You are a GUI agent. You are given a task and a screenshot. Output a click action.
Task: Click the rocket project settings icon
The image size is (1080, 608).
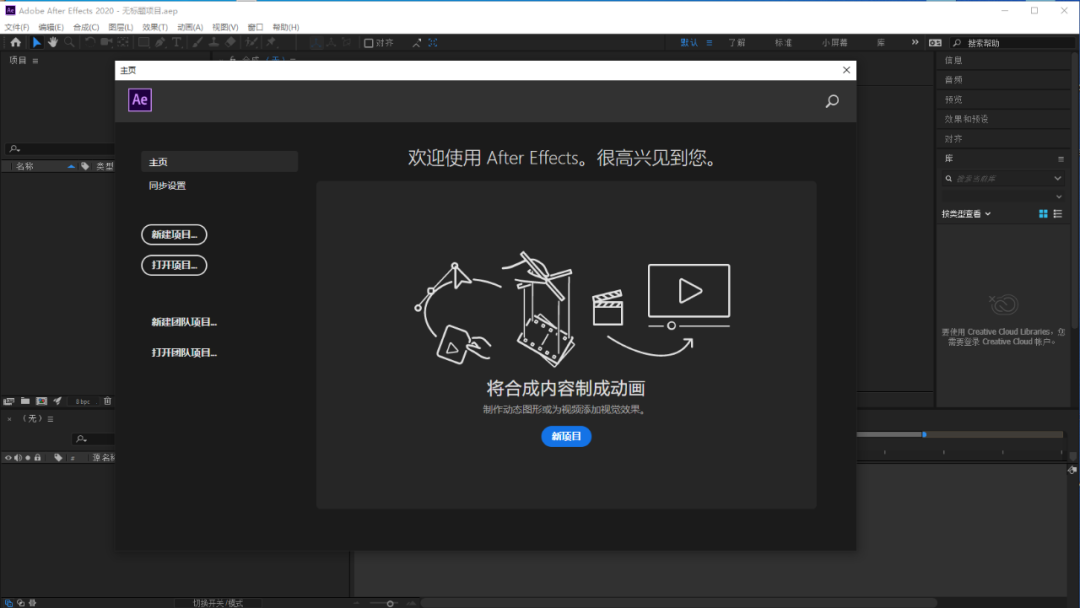click(58, 401)
